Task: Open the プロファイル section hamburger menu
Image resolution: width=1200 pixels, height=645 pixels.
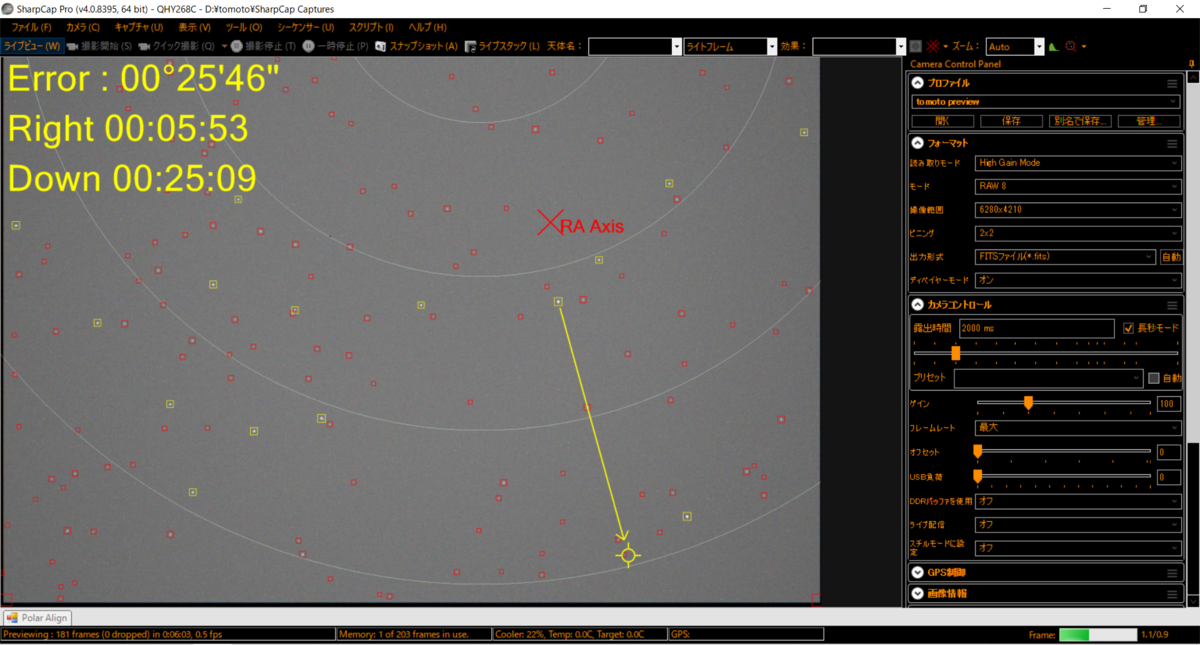Action: pyautogui.click(x=1172, y=83)
